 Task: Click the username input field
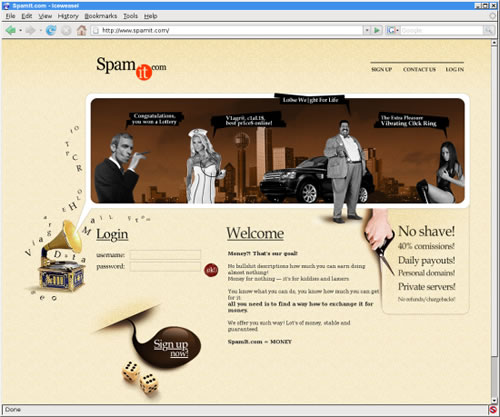coord(165,255)
